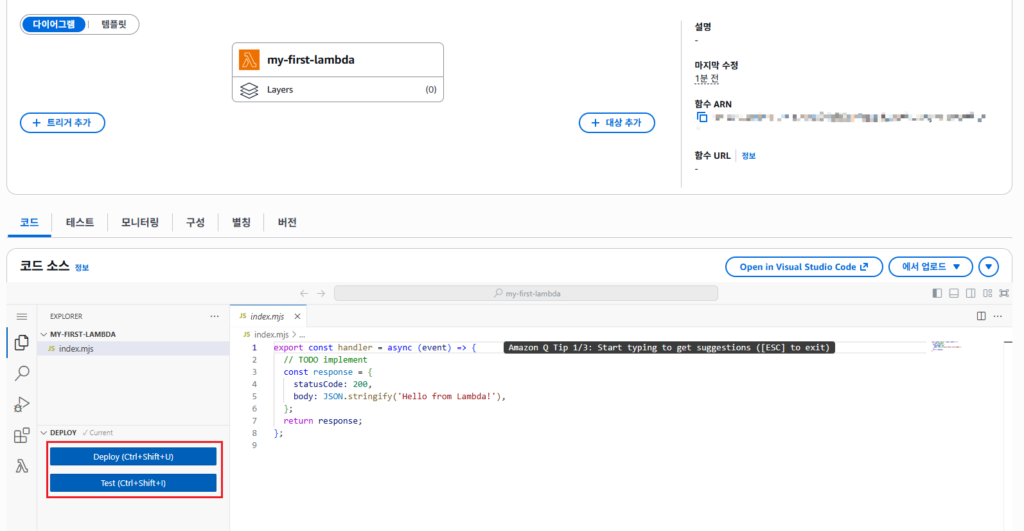
Task: Click the Layers stack icon
Action: [249, 90]
